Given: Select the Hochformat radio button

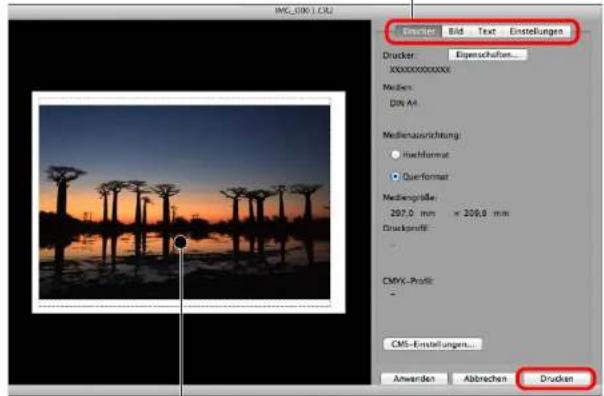Looking at the screenshot, I should (x=395, y=155).
